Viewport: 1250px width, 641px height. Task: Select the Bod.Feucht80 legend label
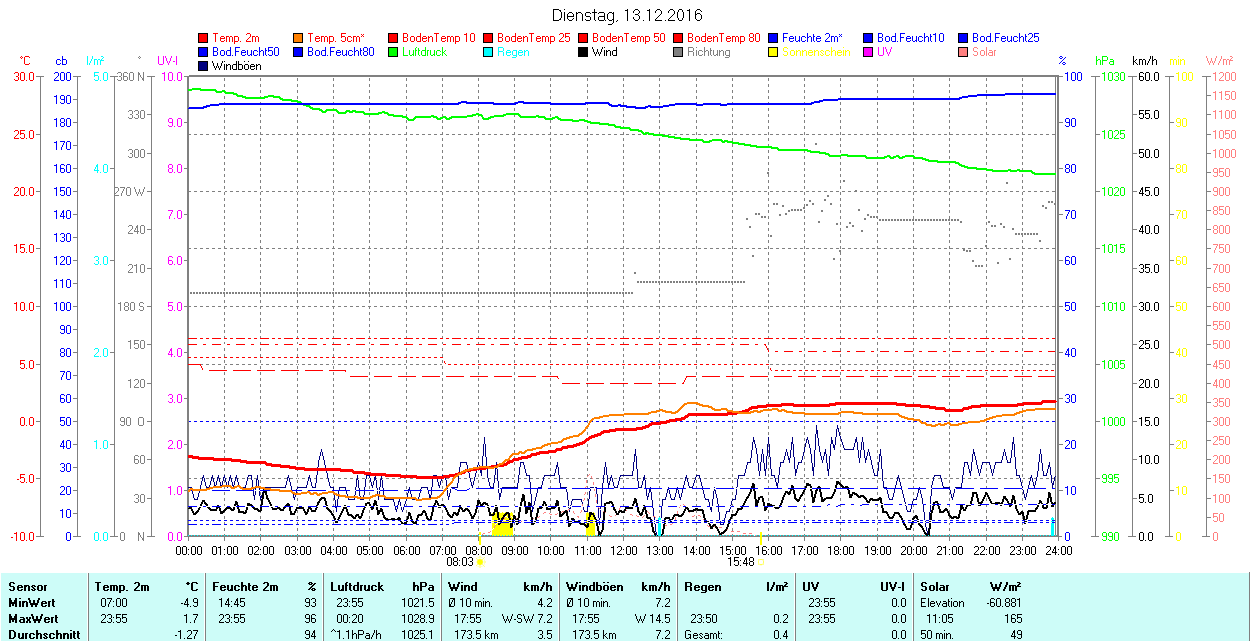click(340, 52)
